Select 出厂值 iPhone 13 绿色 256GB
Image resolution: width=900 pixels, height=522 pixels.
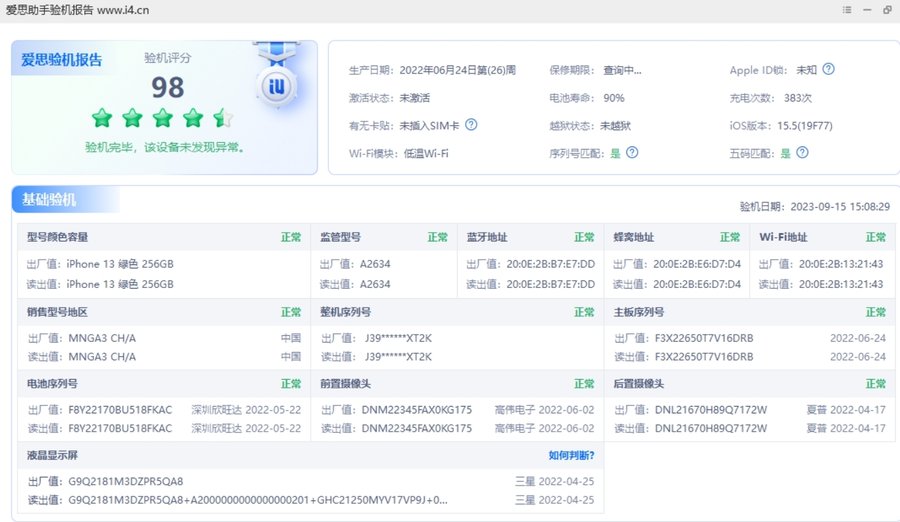119,264
